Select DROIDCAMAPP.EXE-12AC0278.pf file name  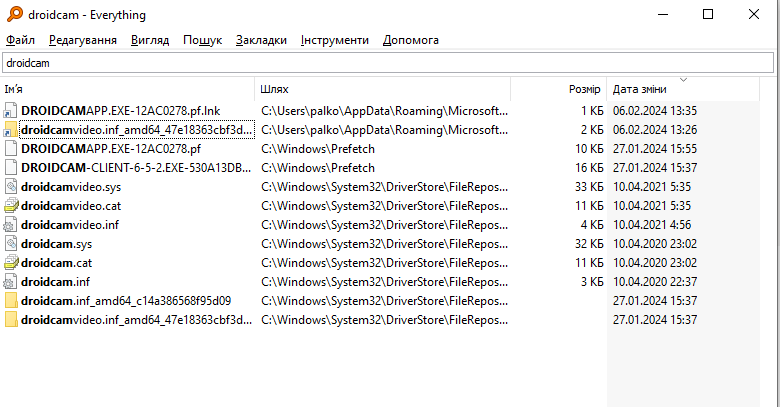coord(111,149)
